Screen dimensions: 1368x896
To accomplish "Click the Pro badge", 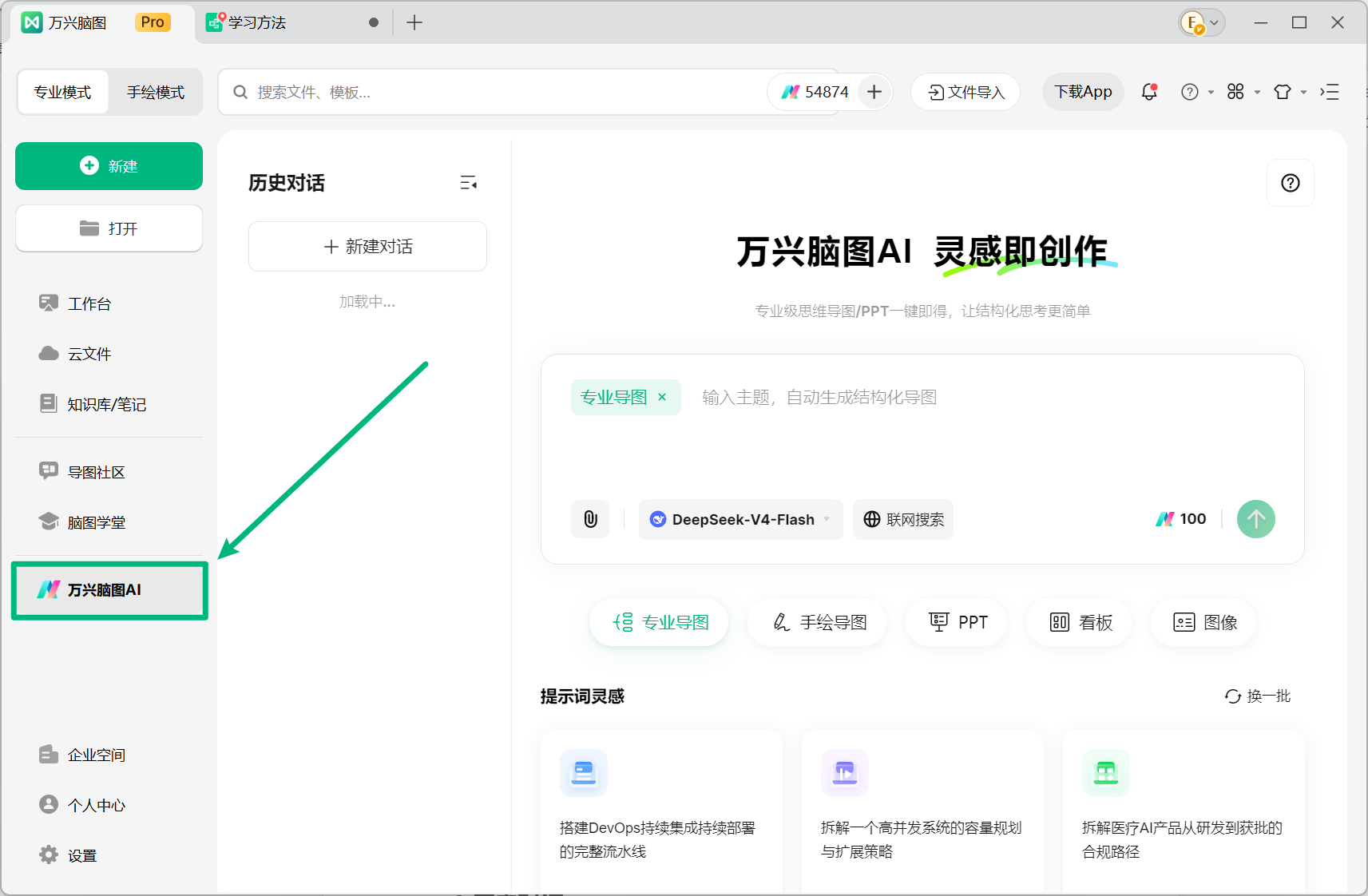I will (153, 22).
